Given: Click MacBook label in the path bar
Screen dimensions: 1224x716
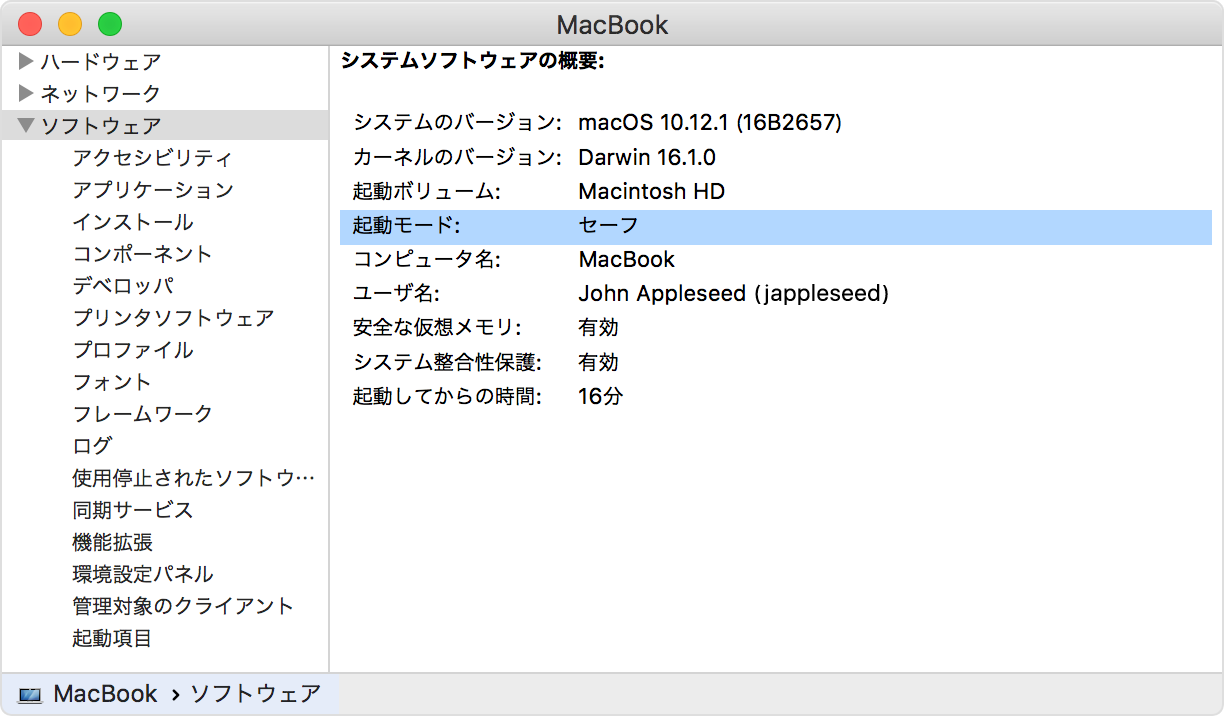Looking at the screenshot, I should tap(105, 694).
